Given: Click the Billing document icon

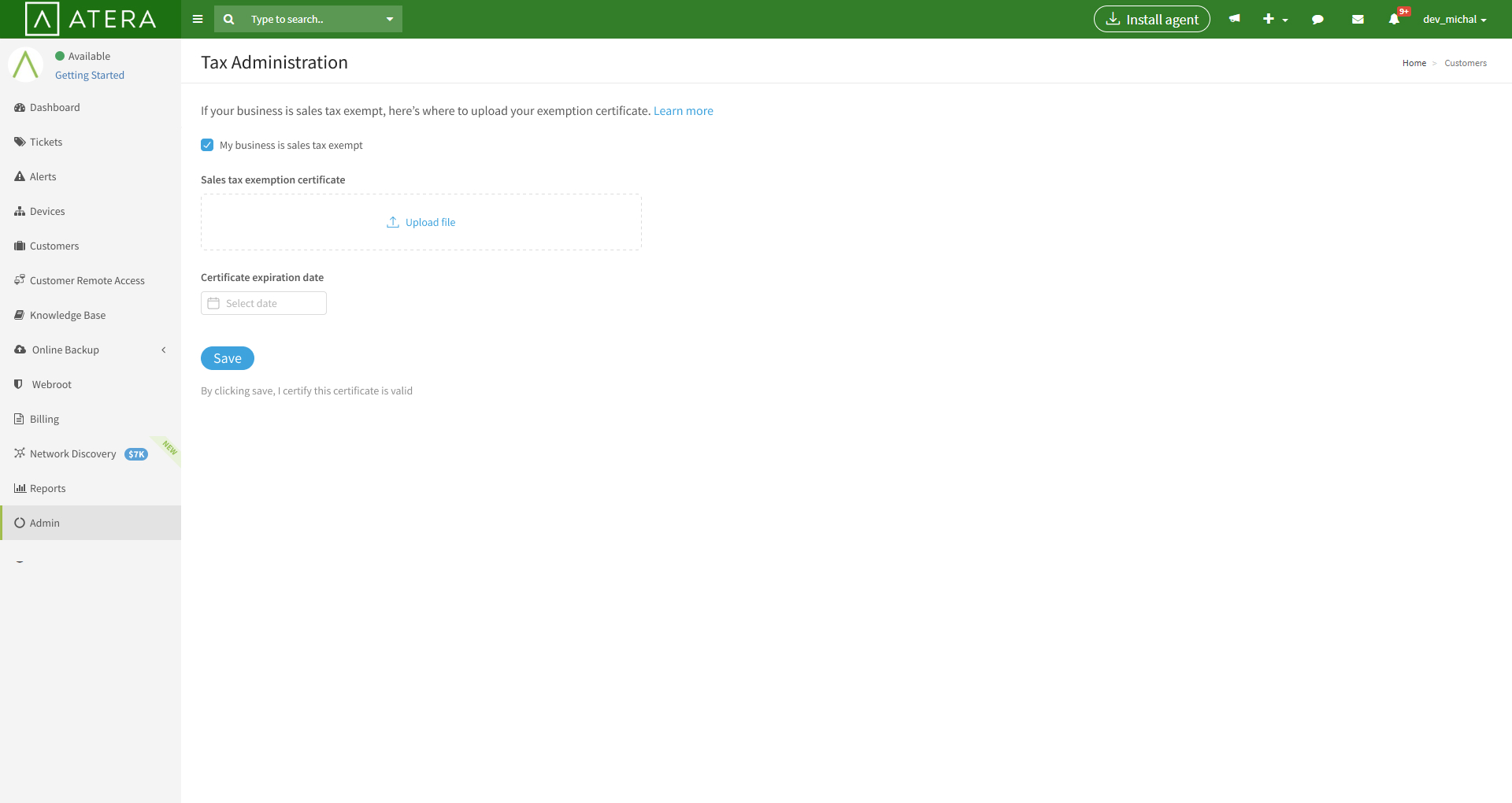Looking at the screenshot, I should tap(19, 419).
